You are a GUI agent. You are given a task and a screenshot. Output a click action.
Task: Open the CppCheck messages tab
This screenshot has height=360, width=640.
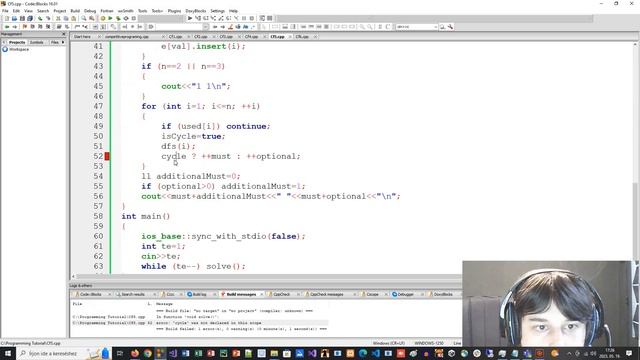coord(327,294)
